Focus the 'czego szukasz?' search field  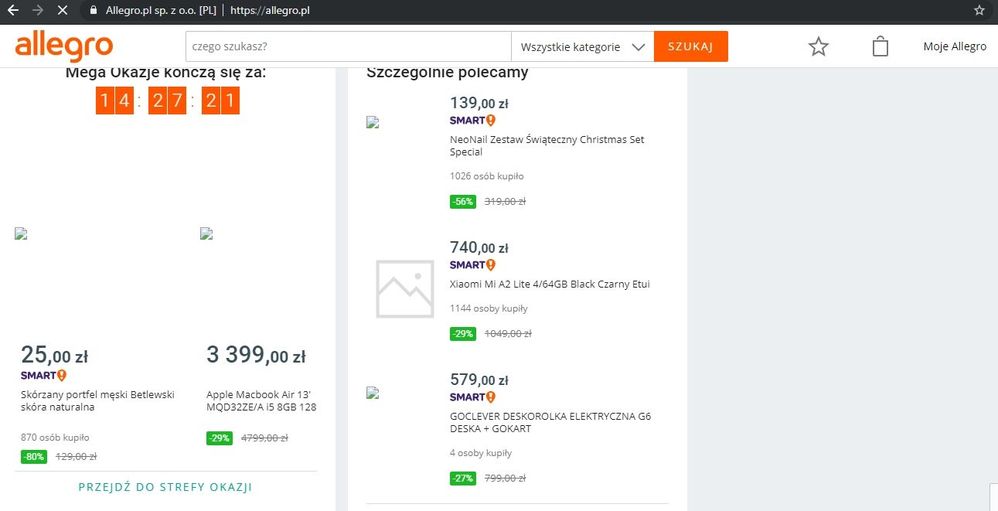347,47
